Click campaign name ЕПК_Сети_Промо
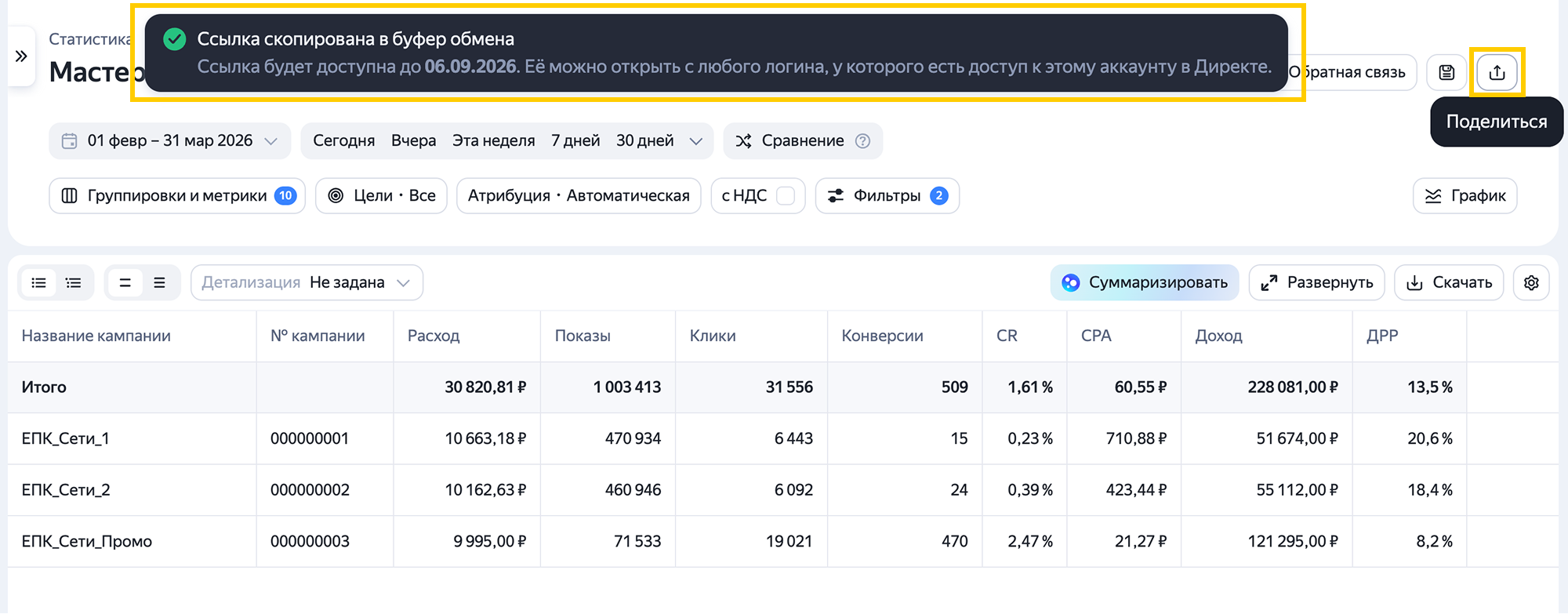This screenshot has height=614, width=1568. point(87,542)
